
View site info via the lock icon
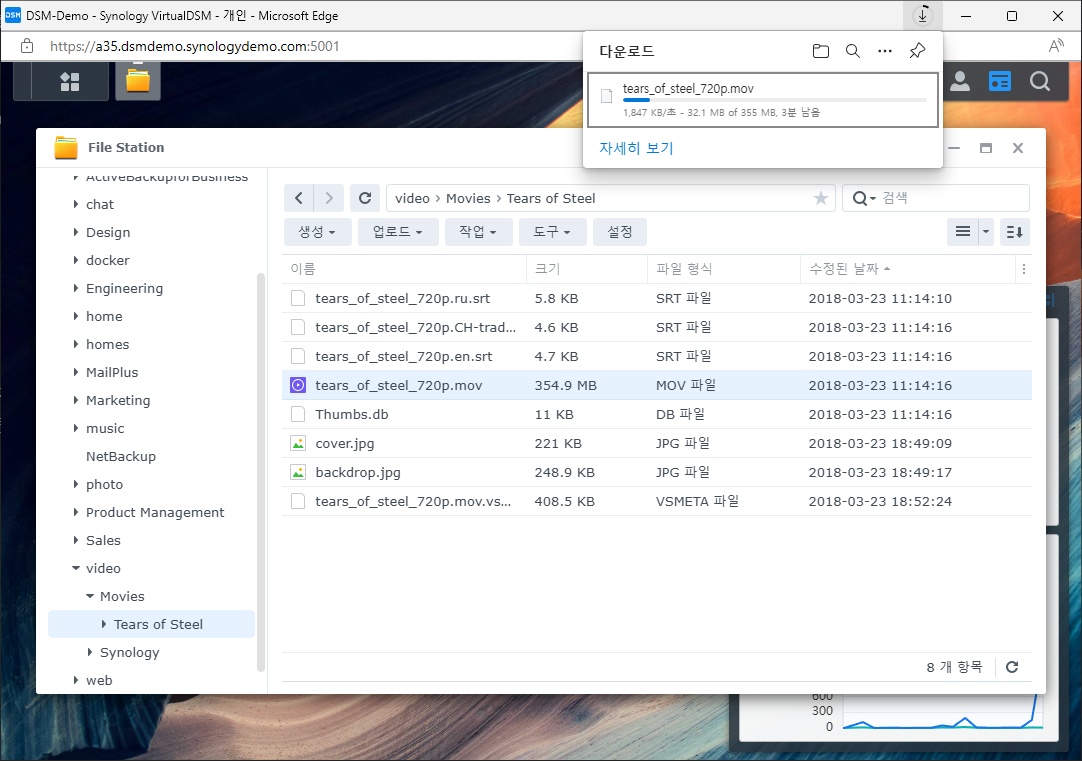(27, 46)
